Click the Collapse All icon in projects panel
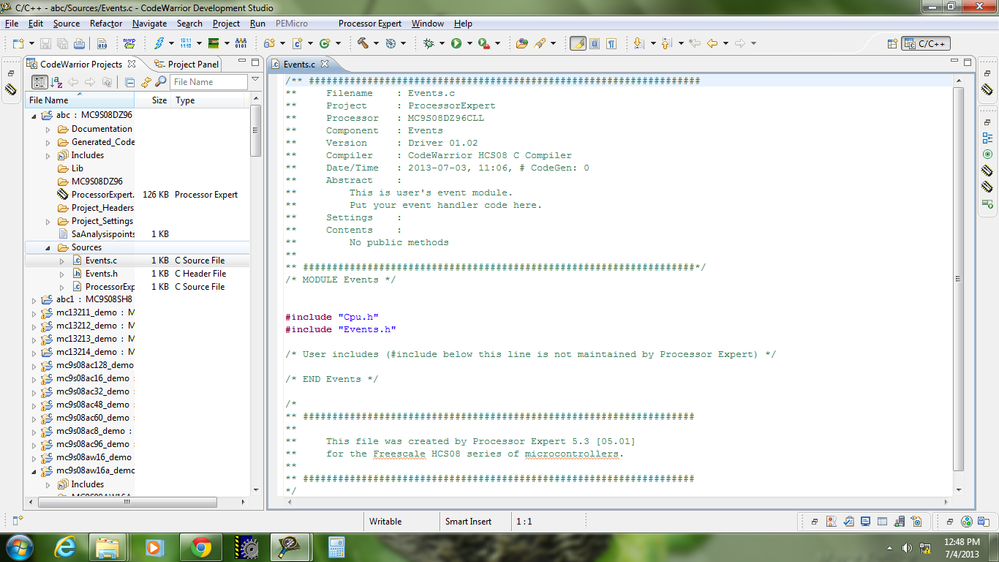Image resolution: width=999 pixels, height=562 pixels. pyautogui.click(x=130, y=82)
